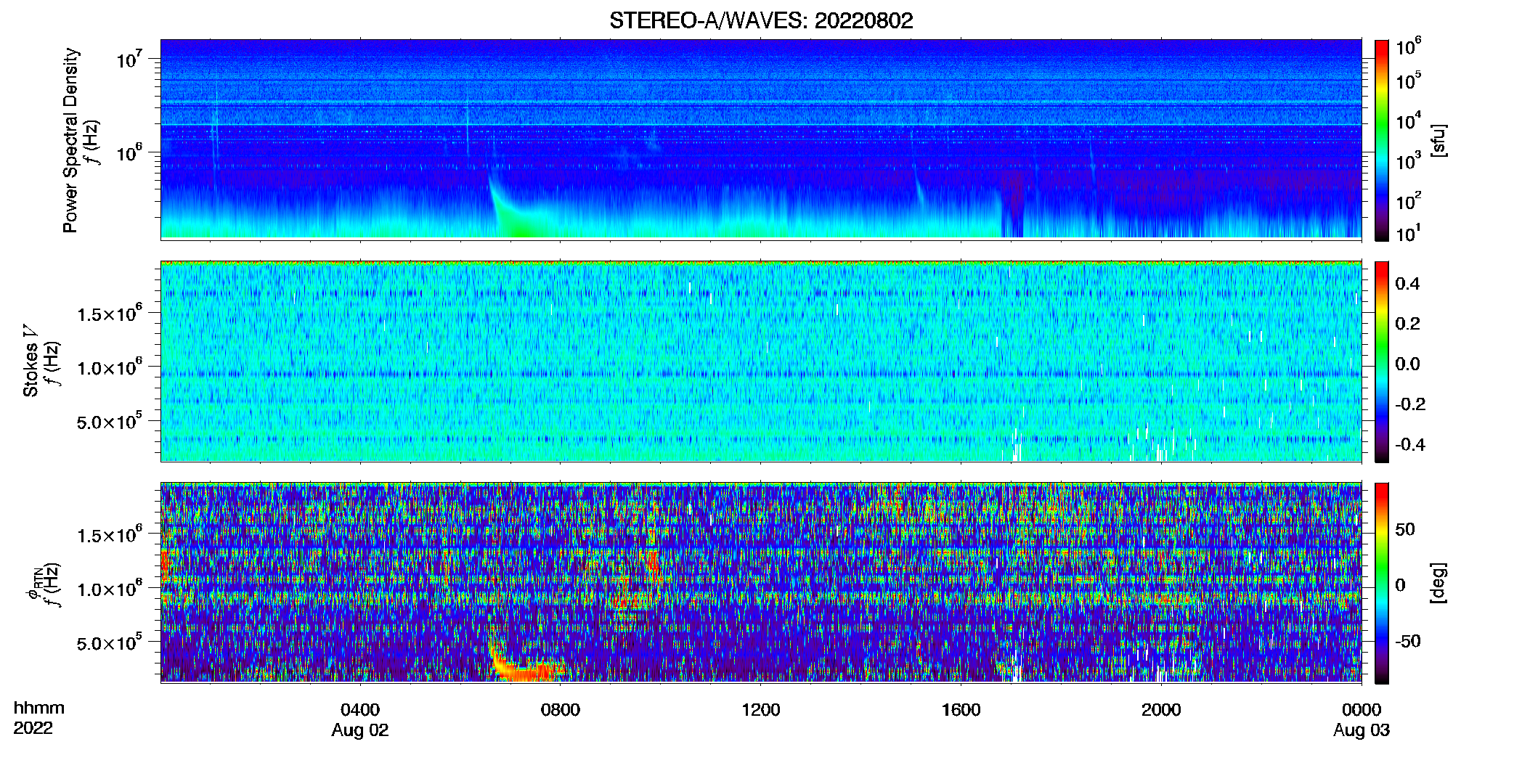Click the "0400" time axis label

(x=360, y=709)
